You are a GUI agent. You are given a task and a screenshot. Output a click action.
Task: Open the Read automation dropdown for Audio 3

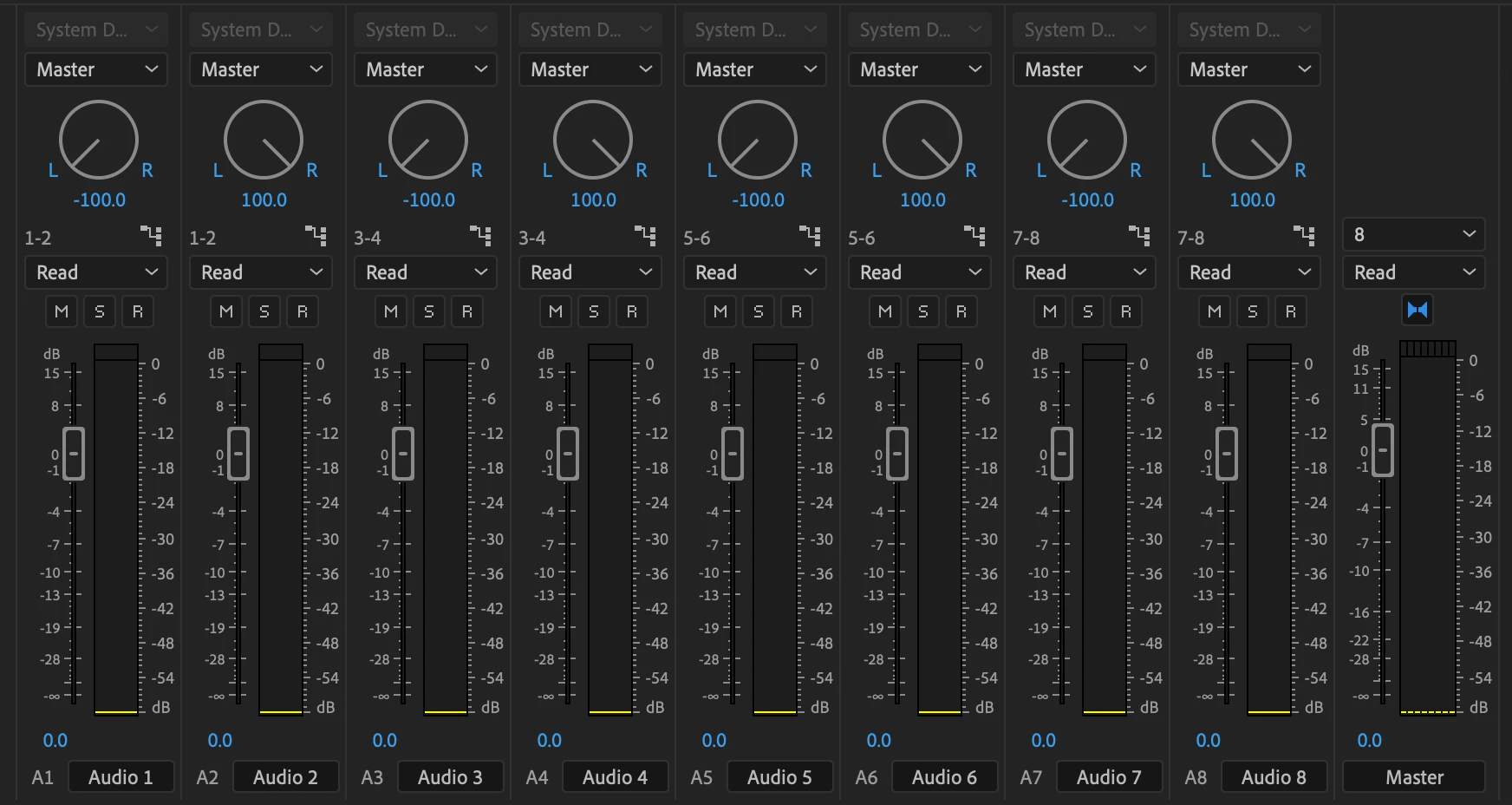(x=425, y=272)
